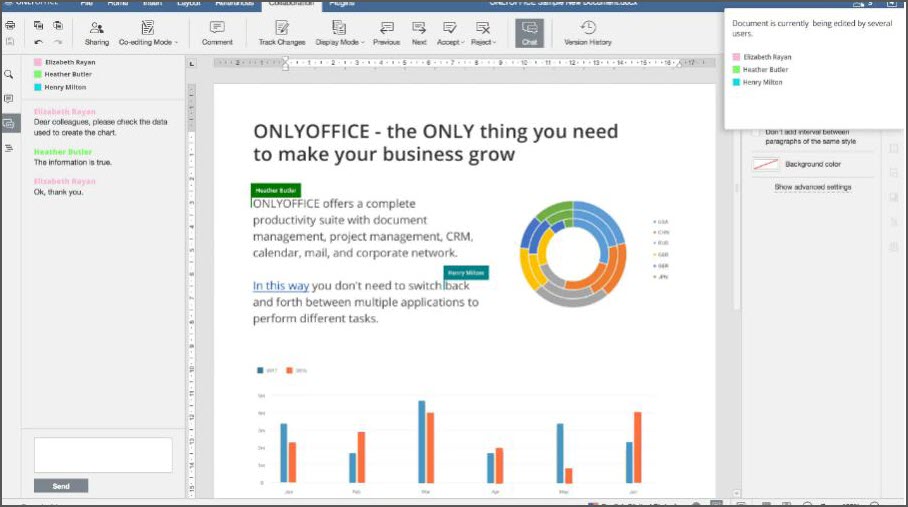Enable Track Changes

282,32
